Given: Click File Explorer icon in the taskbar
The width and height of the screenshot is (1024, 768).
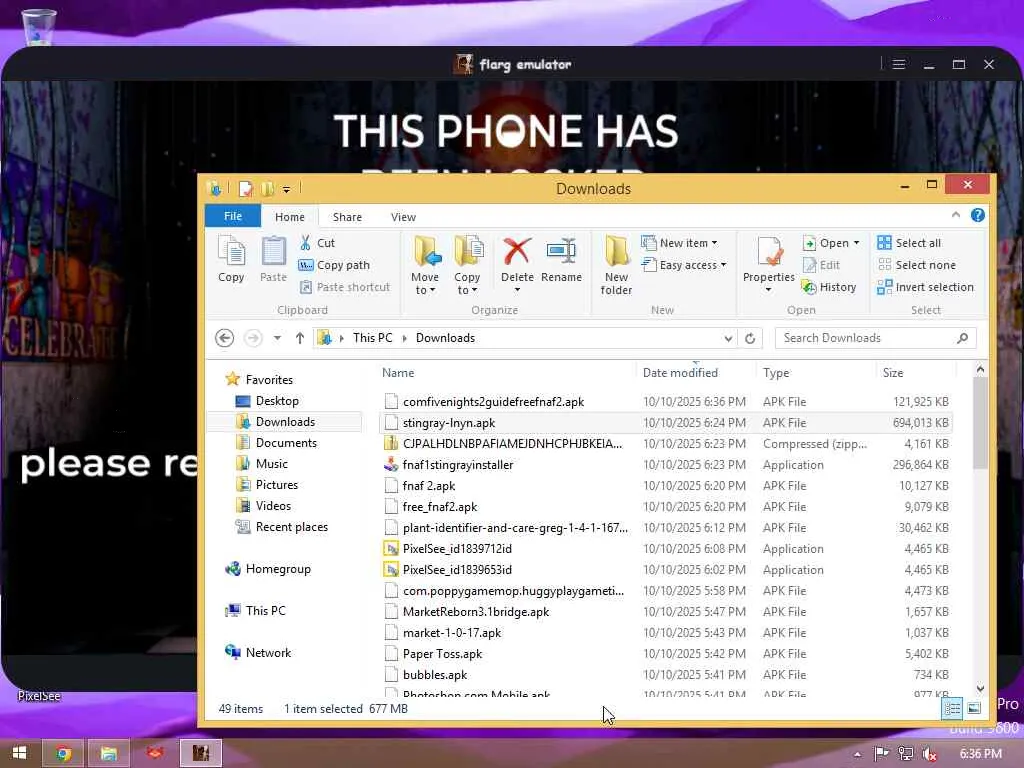Looking at the screenshot, I should pos(109,754).
